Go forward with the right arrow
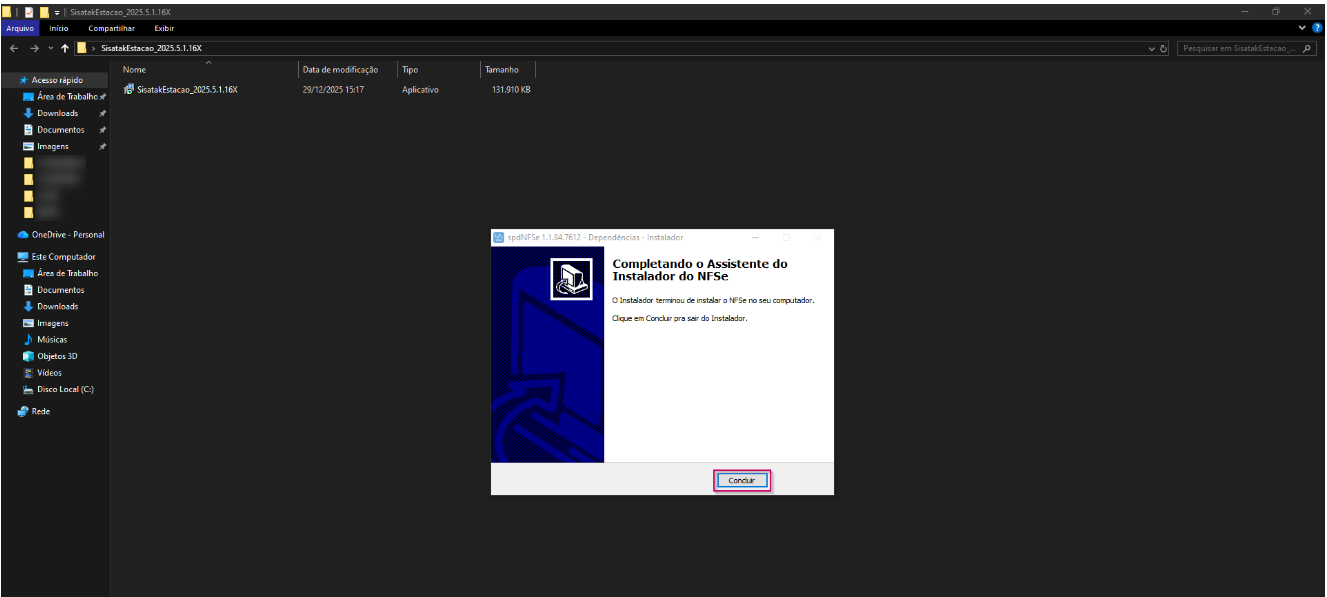 pos(34,48)
